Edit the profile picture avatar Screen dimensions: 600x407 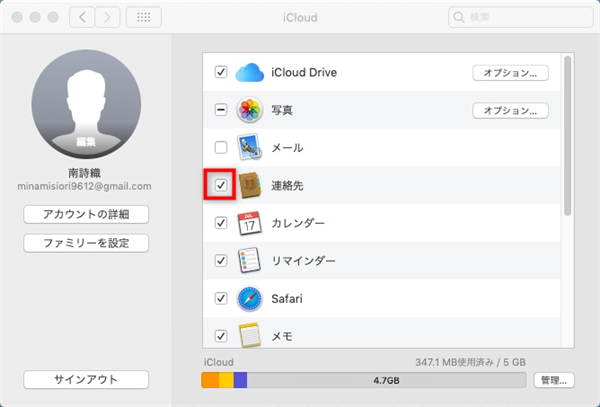[86, 104]
